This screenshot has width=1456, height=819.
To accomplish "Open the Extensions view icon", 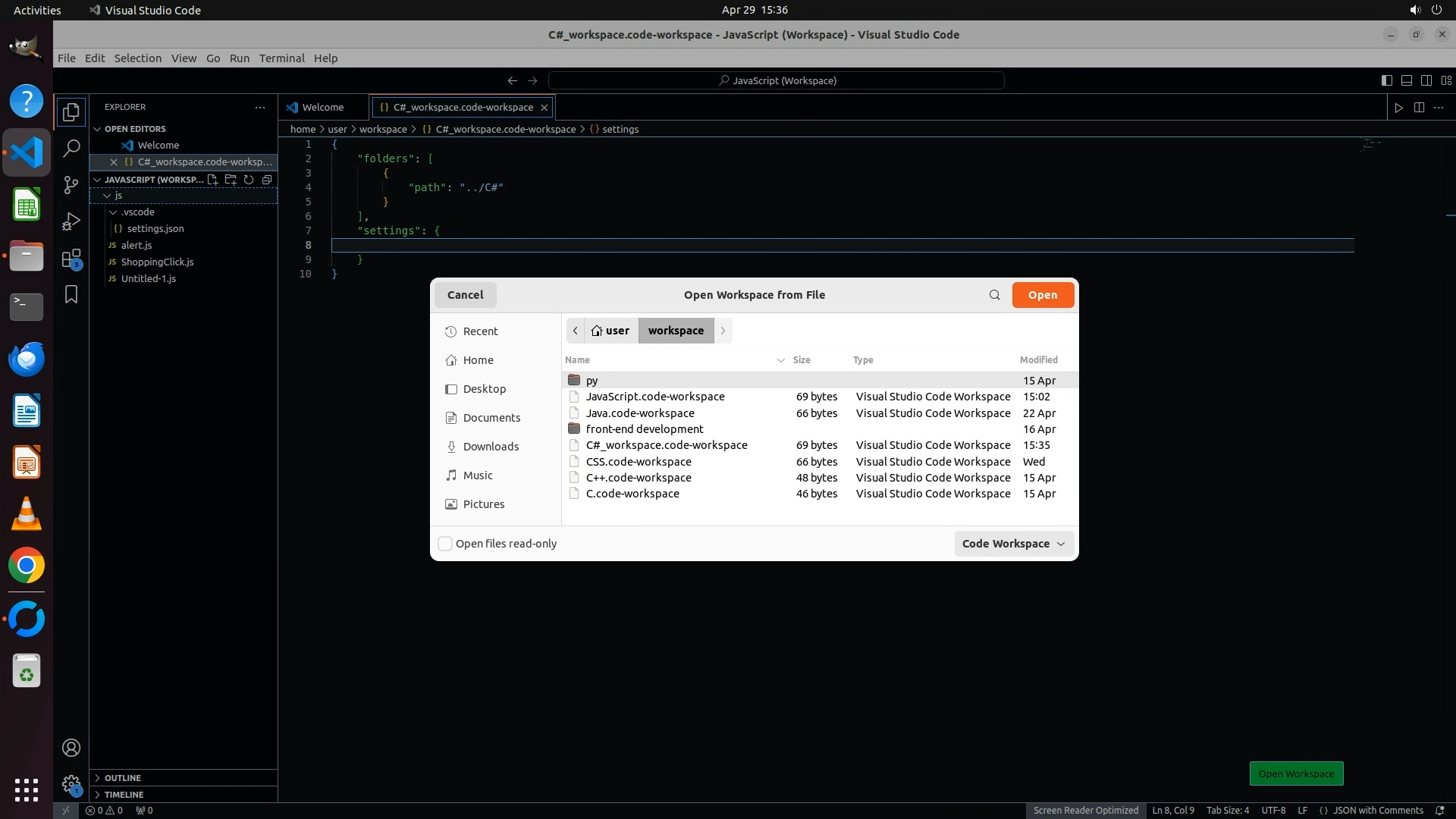I will pos(71,259).
